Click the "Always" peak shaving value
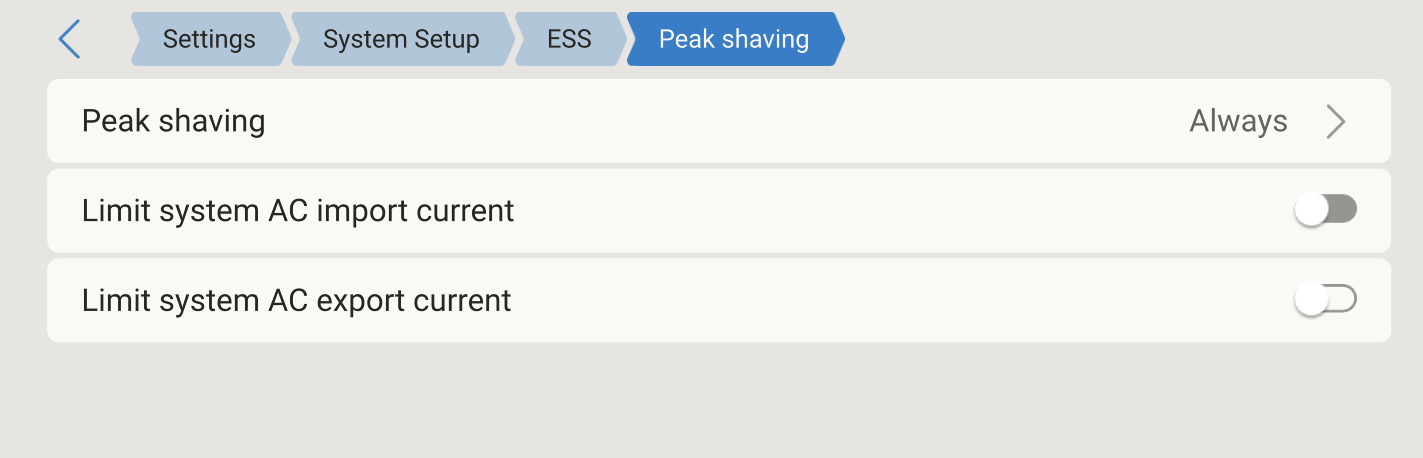Viewport: 1423px width, 458px height. tap(1238, 122)
